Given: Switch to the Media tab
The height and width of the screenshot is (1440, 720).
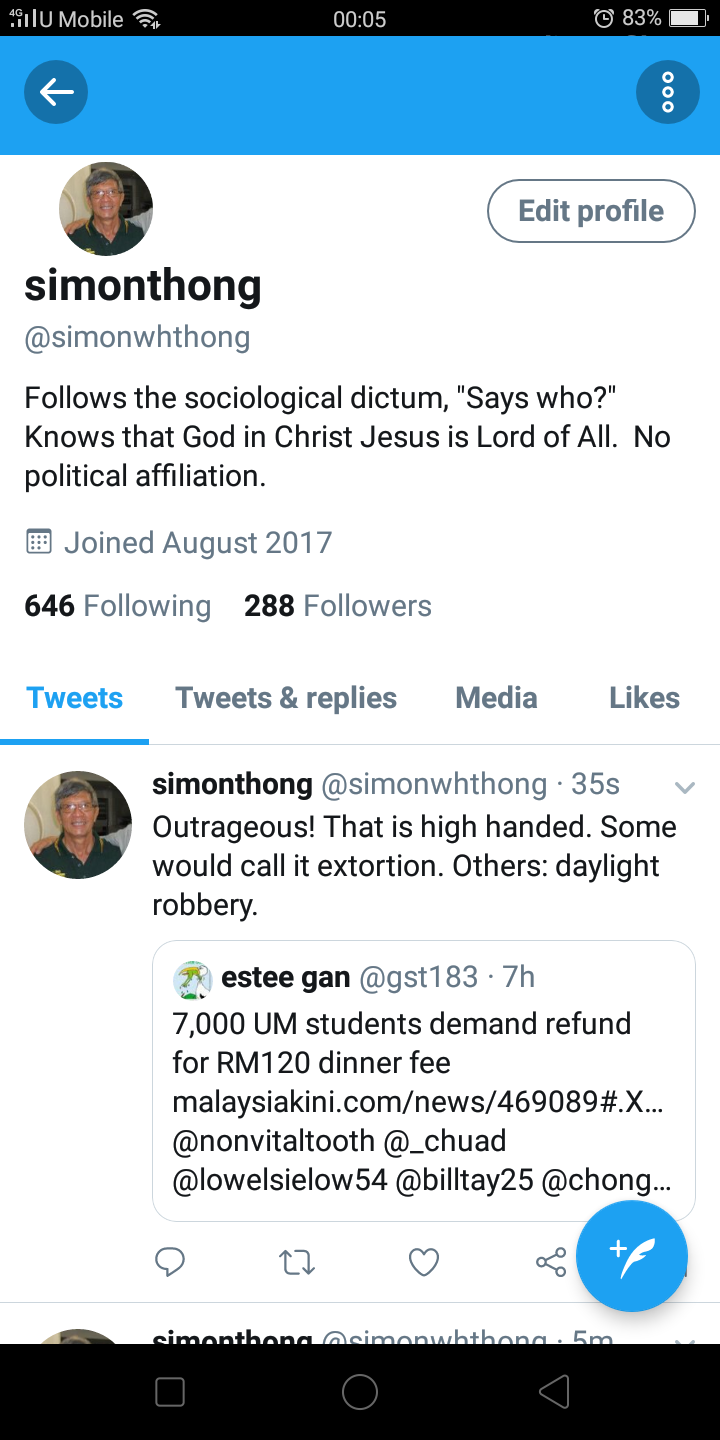Looking at the screenshot, I should click(x=496, y=698).
